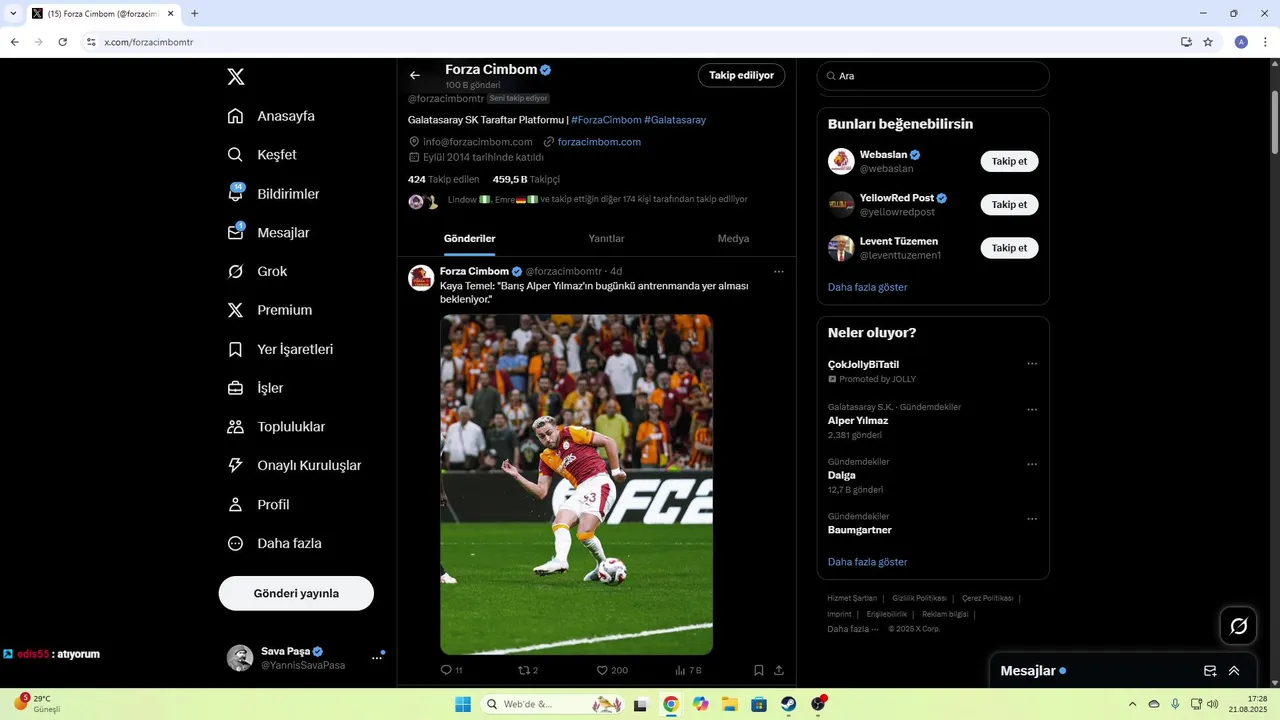This screenshot has height=720, width=1280.
Task: Open Hizmet Şartları footer link
Action: tap(852, 598)
